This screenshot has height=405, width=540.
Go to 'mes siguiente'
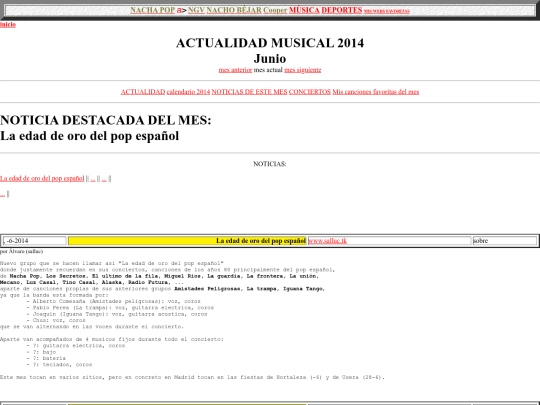point(303,70)
